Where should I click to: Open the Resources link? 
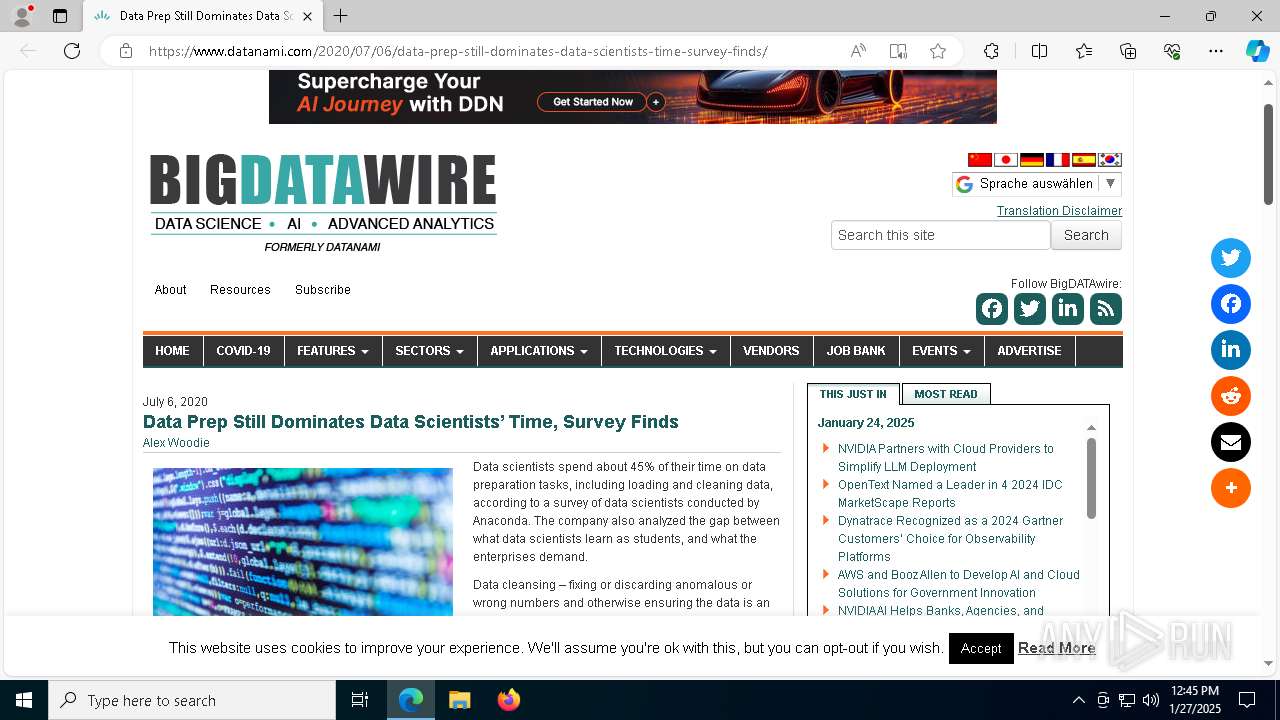pos(240,290)
